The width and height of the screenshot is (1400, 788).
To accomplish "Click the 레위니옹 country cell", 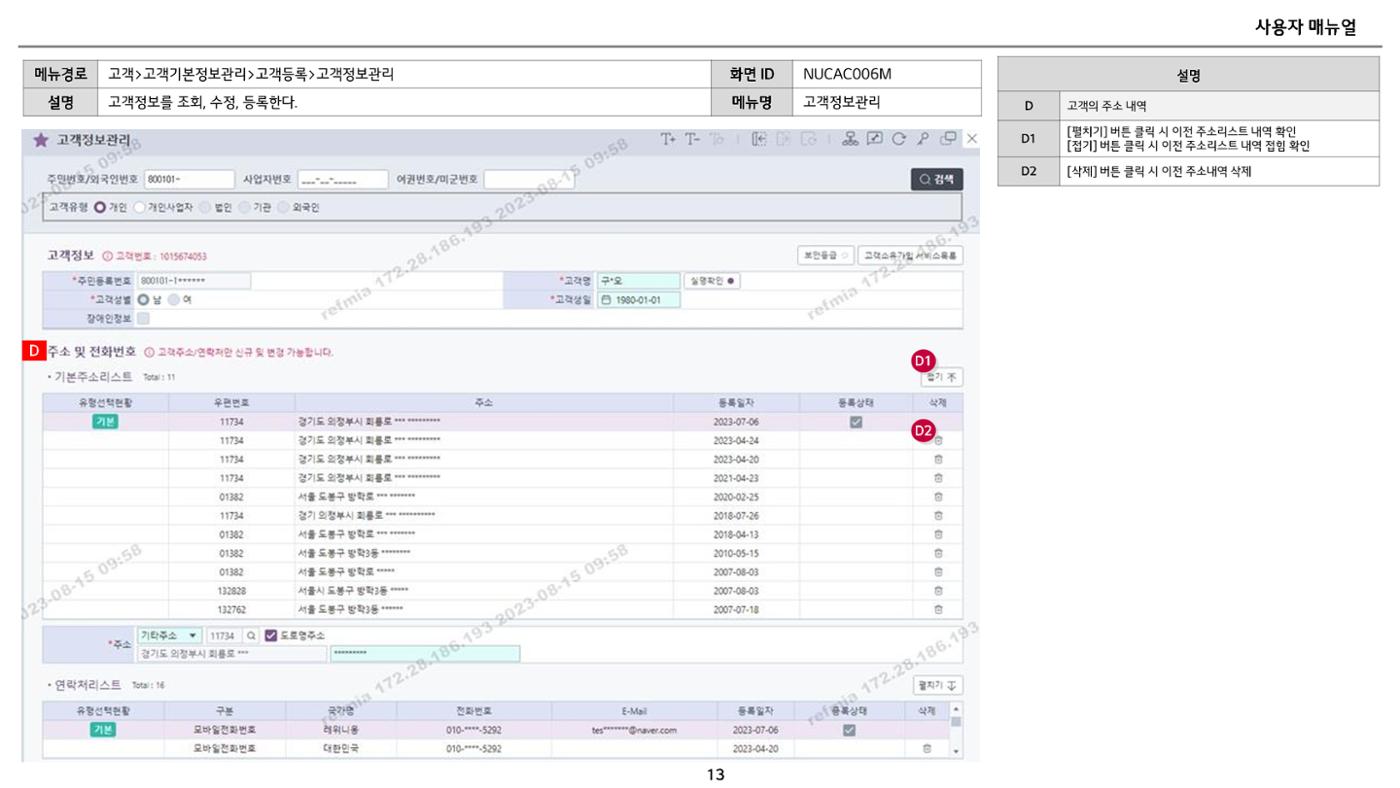I will pos(340,730).
